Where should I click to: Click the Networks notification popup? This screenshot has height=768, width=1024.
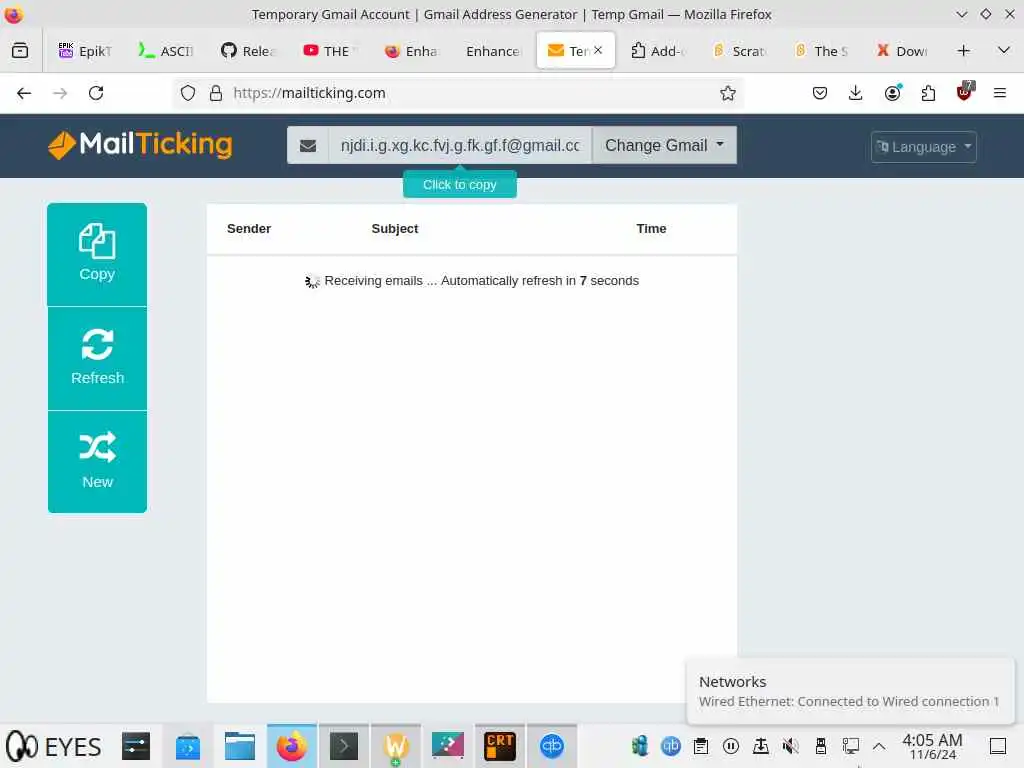click(x=850, y=692)
